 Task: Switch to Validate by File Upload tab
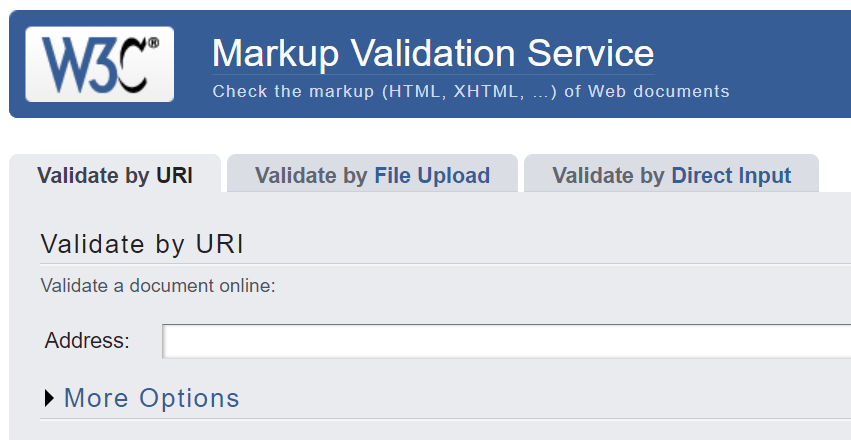point(372,175)
